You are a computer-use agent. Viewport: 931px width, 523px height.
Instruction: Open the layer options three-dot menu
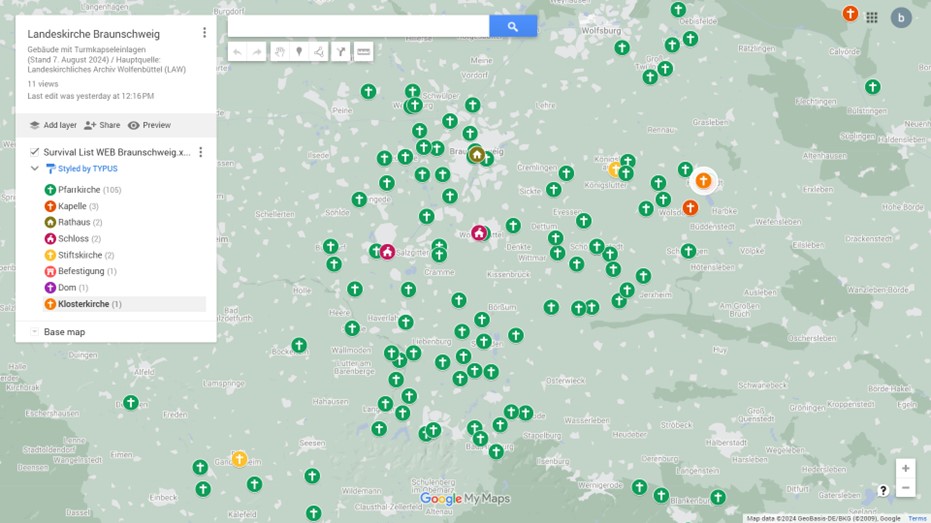[x=200, y=152]
